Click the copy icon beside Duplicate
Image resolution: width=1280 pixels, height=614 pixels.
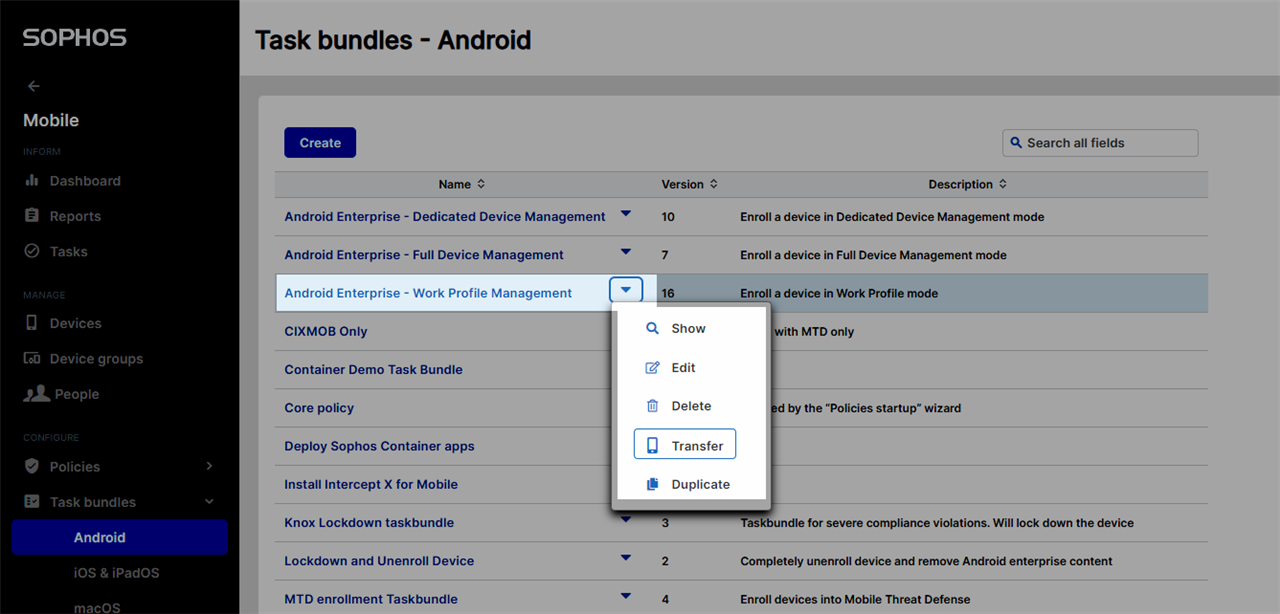(652, 484)
